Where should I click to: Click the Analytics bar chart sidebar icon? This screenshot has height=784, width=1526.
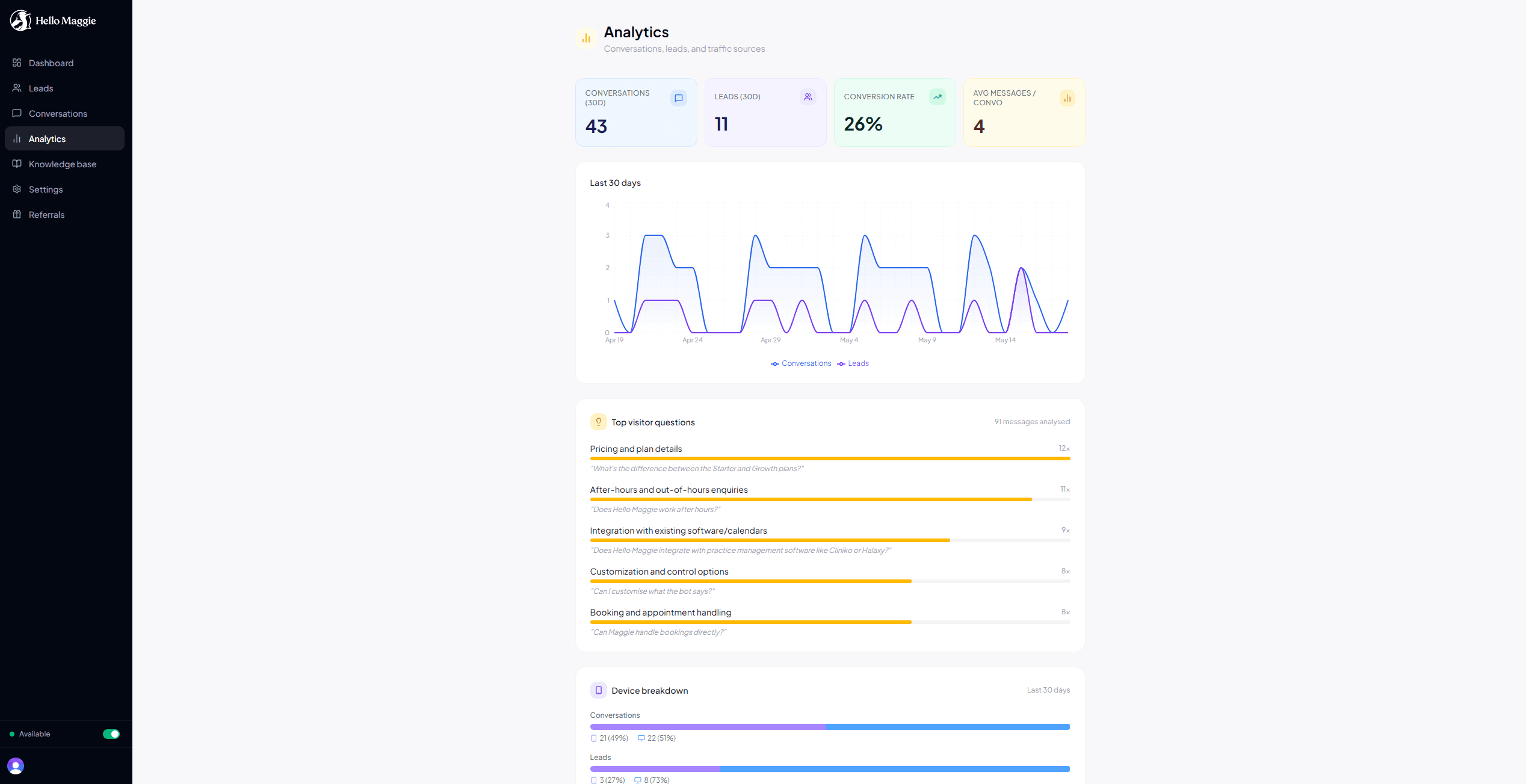coord(17,138)
